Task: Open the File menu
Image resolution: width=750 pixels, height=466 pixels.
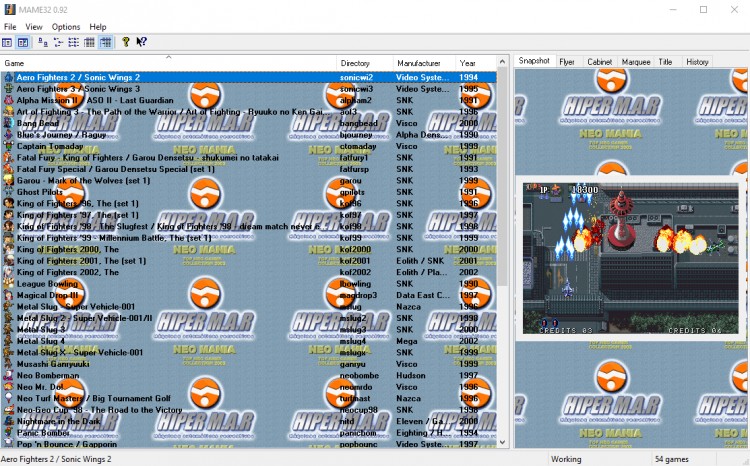Action: (x=10, y=27)
